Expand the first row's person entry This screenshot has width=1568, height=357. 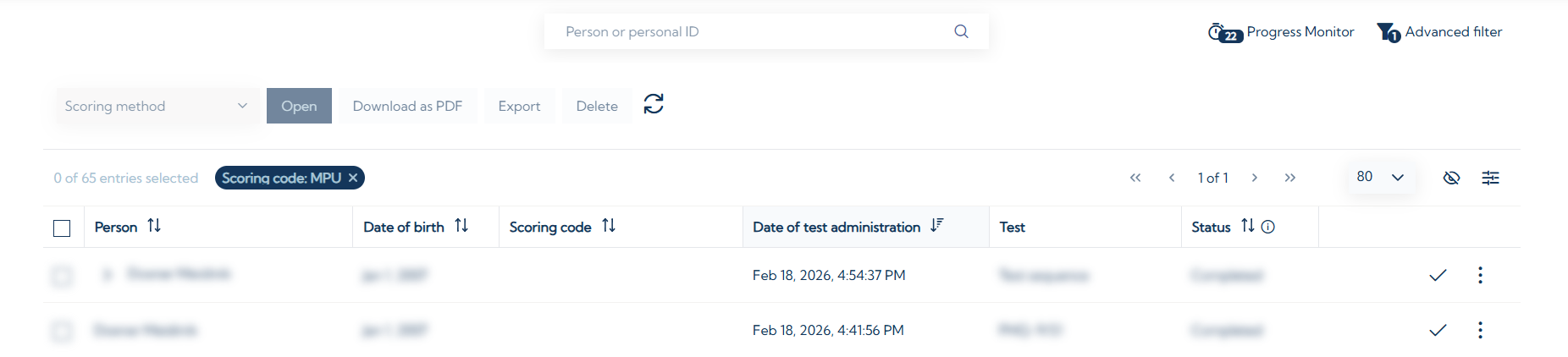click(x=108, y=274)
